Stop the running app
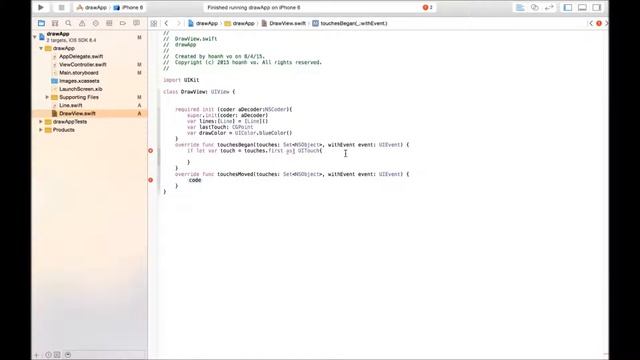The width and height of the screenshot is (640, 360). (61, 7)
